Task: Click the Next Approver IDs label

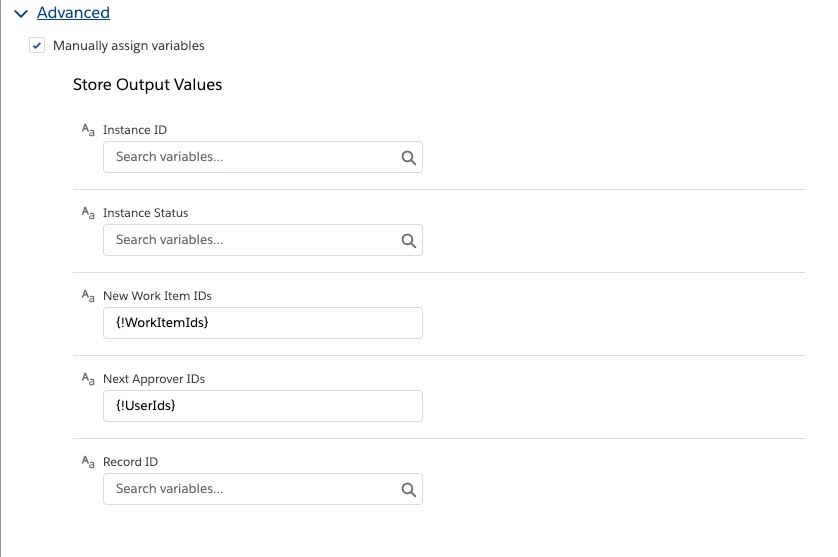Action: pyautogui.click(x=154, y=379)
